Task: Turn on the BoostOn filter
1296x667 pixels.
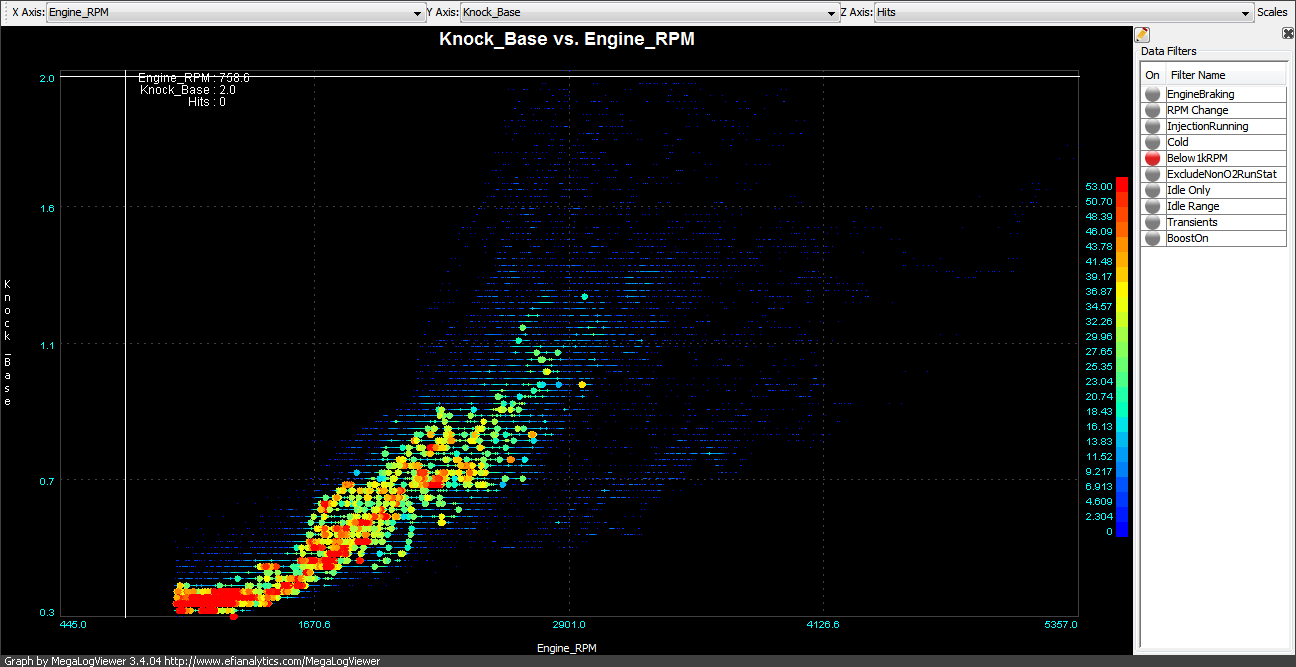Action: click(1153, 238)
